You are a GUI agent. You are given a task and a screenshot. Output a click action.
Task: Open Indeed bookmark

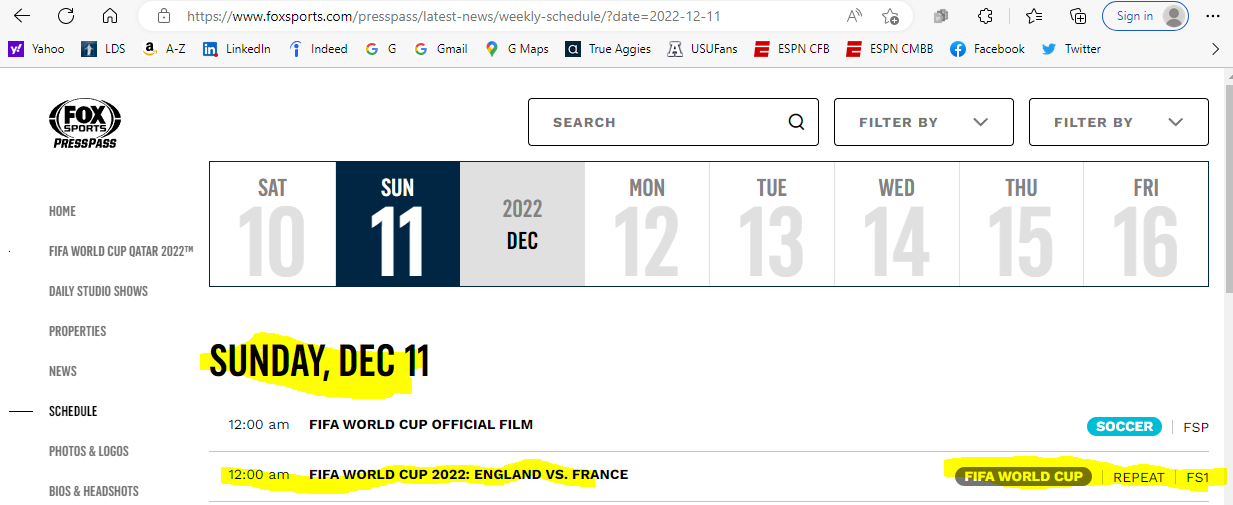click(318, 49)
